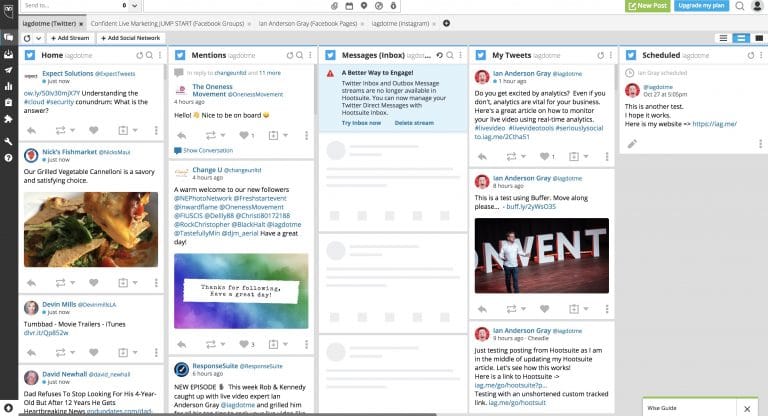The width and height of the screenshot is (768, 416).
Task: Search within the Home stream
Action: pos(149,55)
